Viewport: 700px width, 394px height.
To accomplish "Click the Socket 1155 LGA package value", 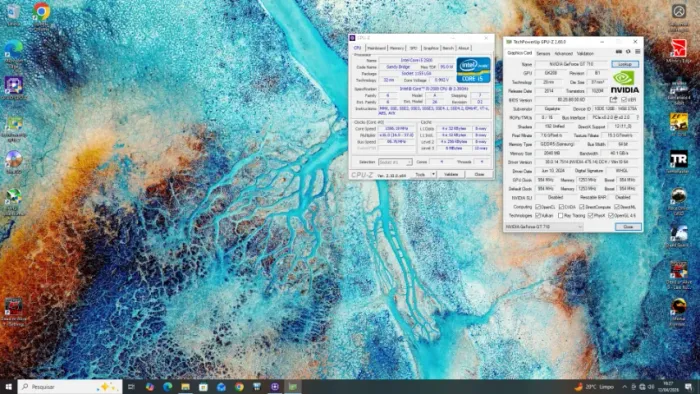I will (416, 74).
